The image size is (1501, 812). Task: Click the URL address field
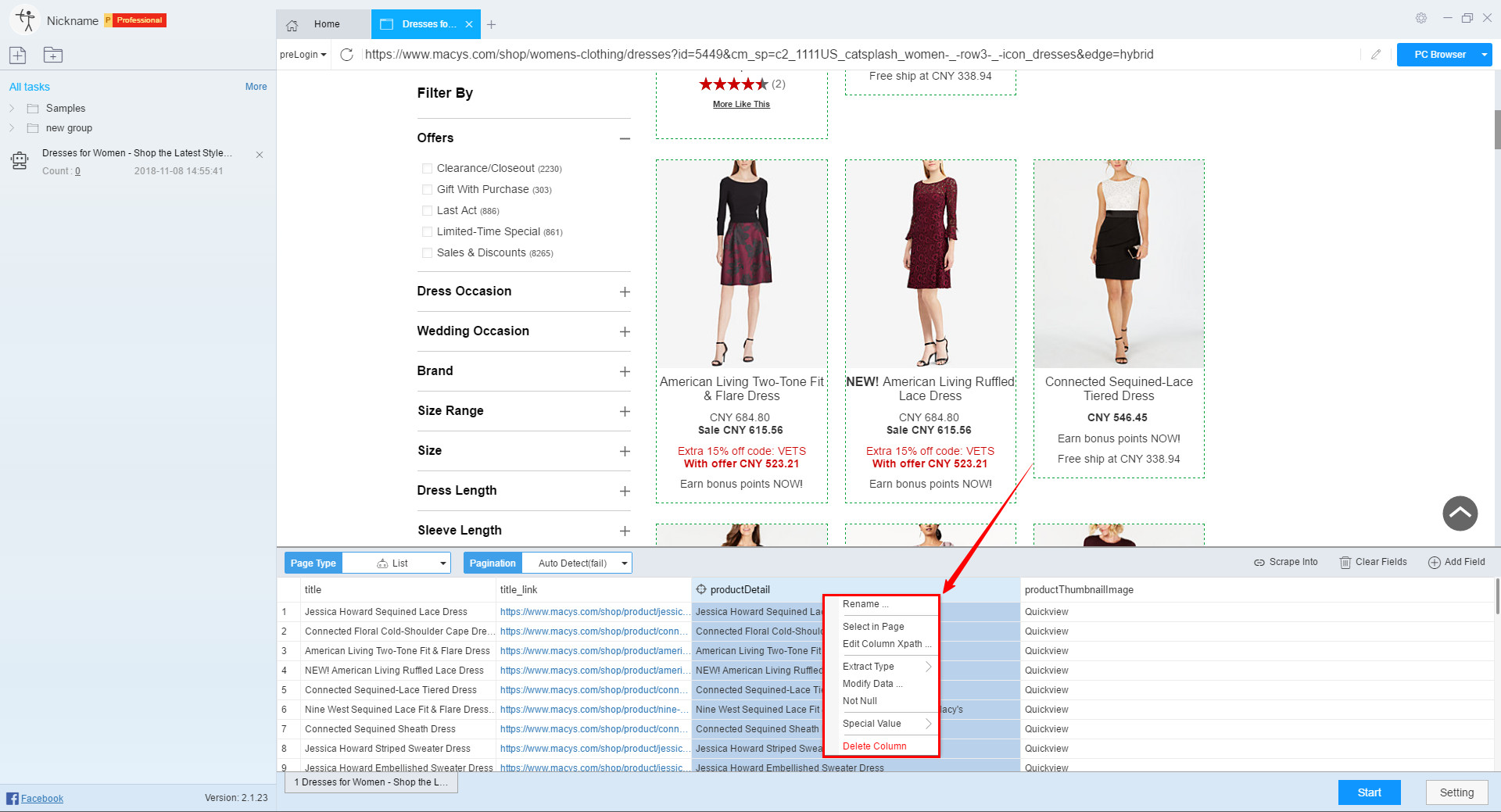click(860, 55)
